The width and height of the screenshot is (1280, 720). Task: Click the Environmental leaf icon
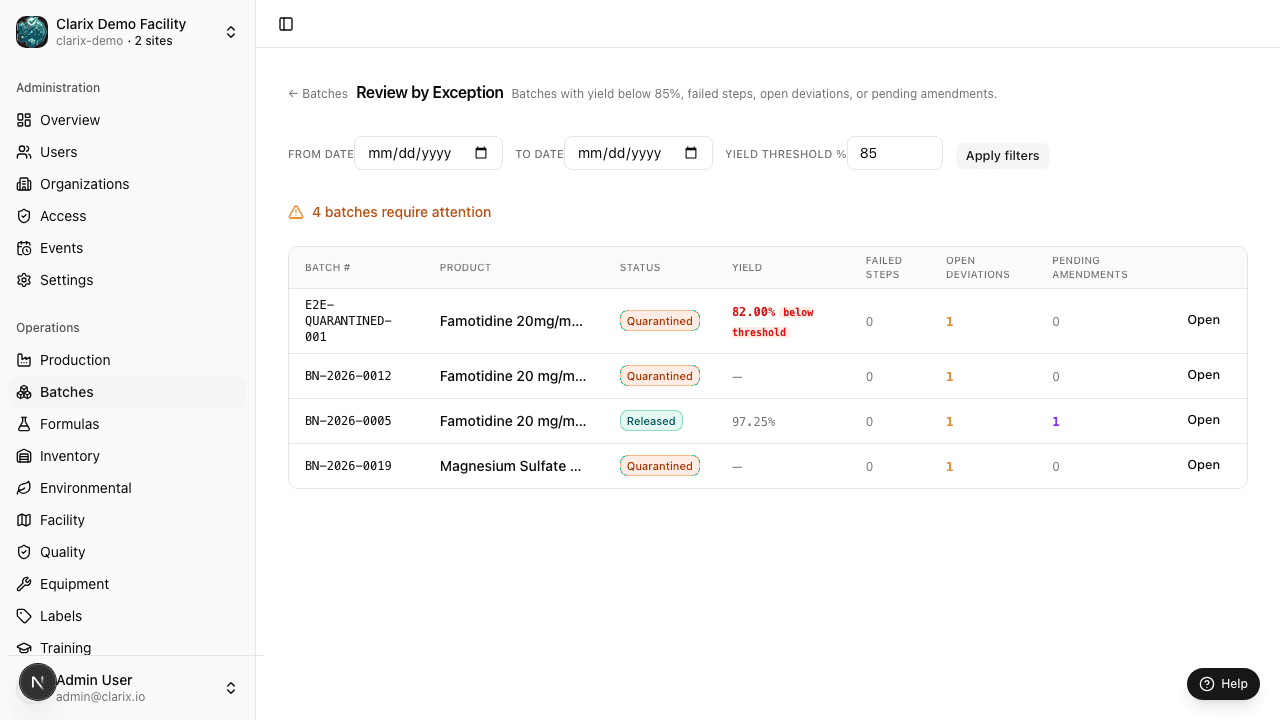point(24,488)
